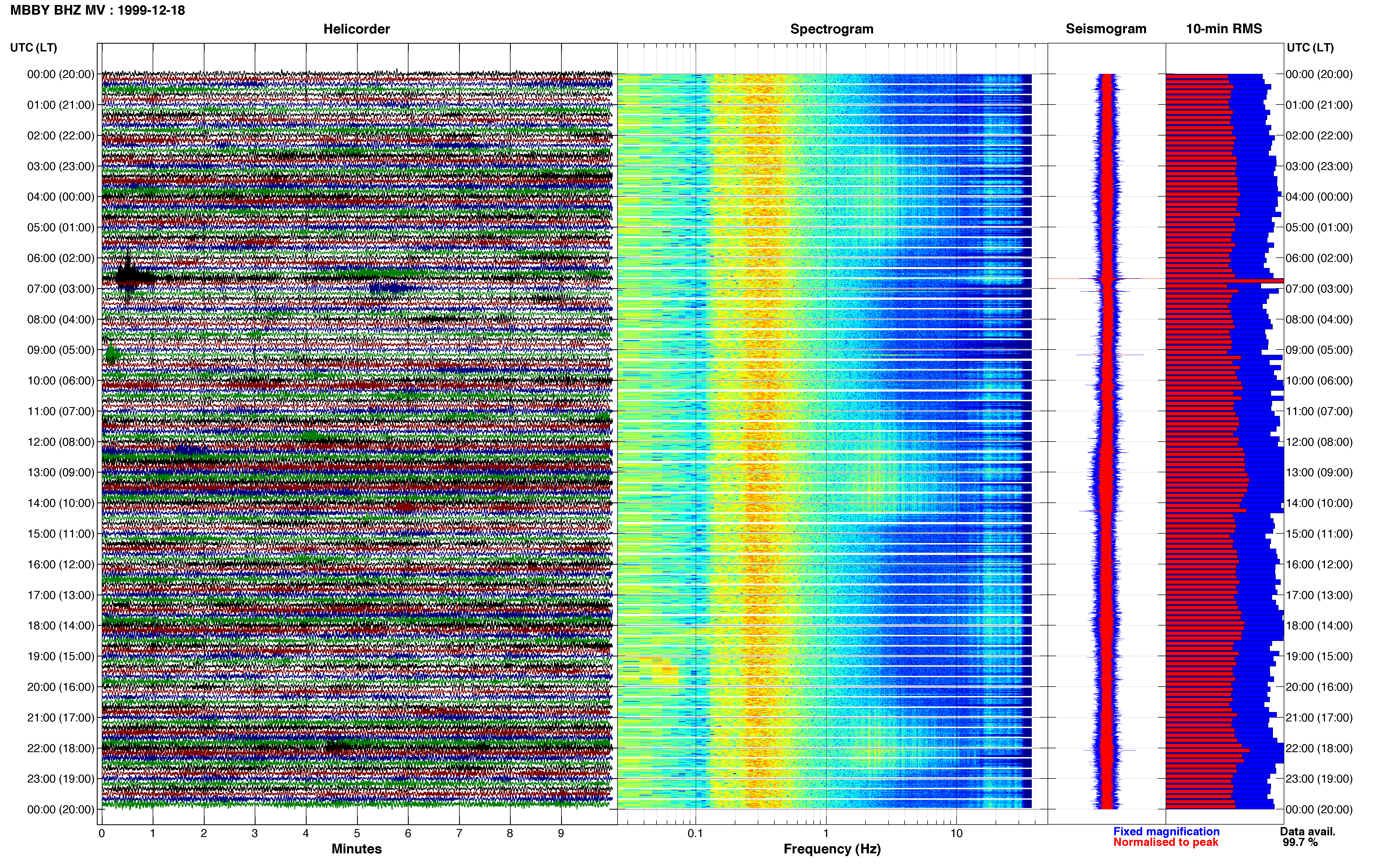
Task: Click the '9' minute tick on helicorder axis
Action: click(561, 833)
